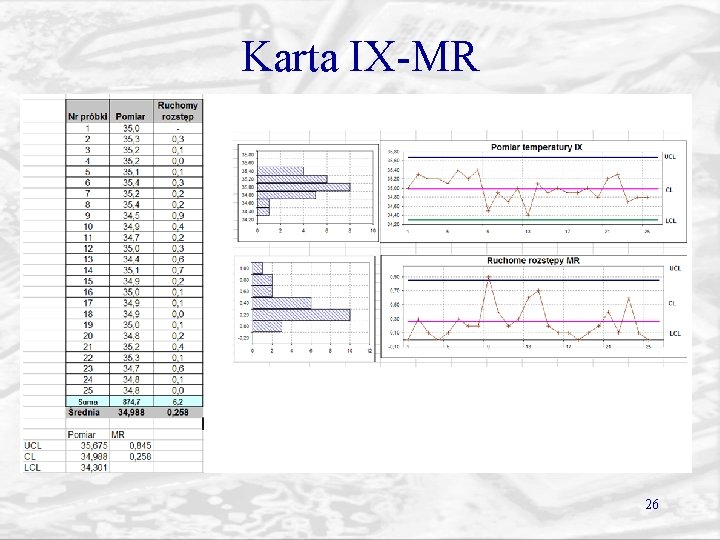720x540 pixels.
Task: Click the mean moving range 0,258 in the Średnia row
Action: tap(178, 412)
